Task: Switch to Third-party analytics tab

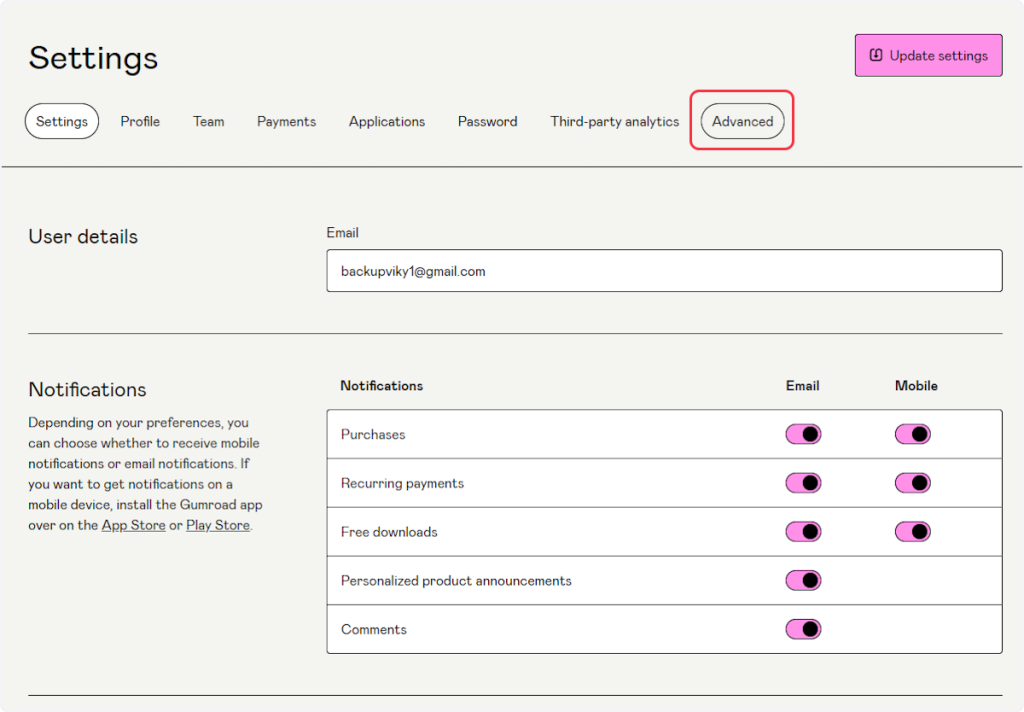Action: click(614, 121)
